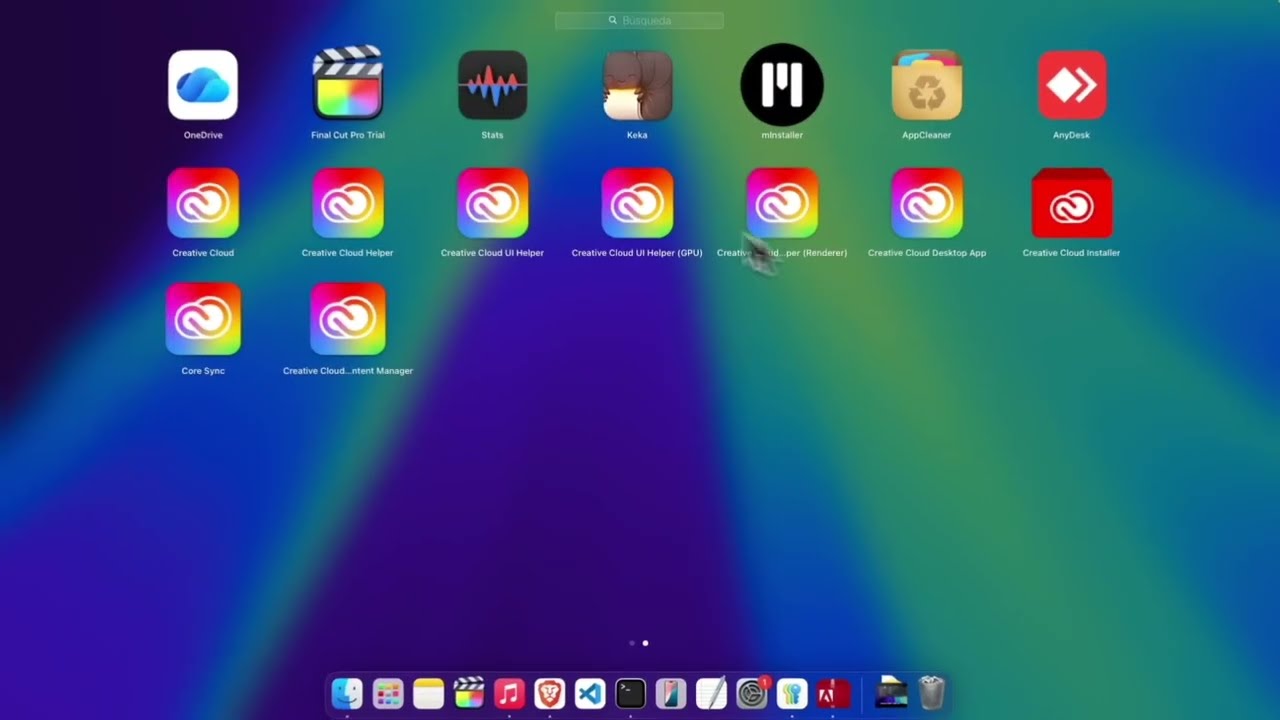This screenshot has height=720, width=1280.
Task: Launch AppCleaner
Action: 927,85
